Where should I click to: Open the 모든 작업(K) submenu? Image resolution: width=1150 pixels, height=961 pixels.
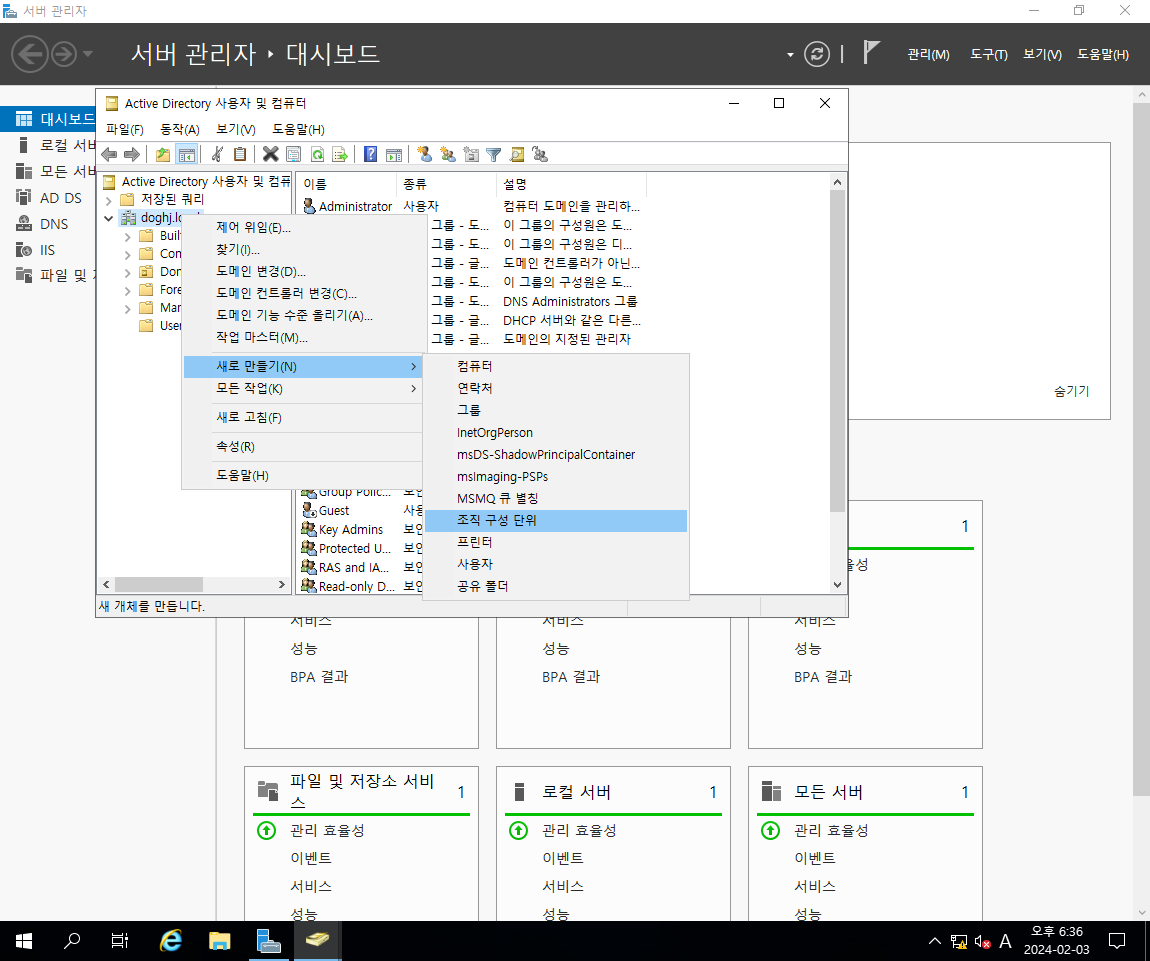[x=302, y=388]
